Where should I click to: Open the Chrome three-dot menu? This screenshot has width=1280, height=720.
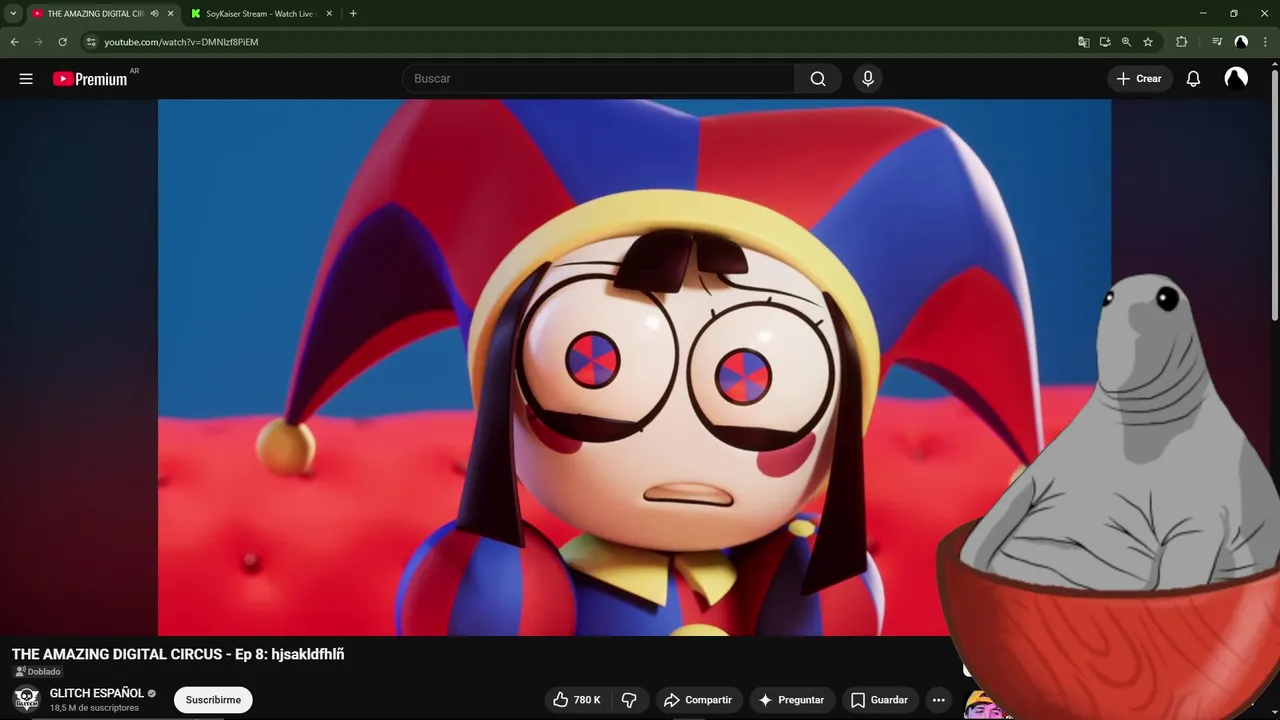(x=1266, y=42)
